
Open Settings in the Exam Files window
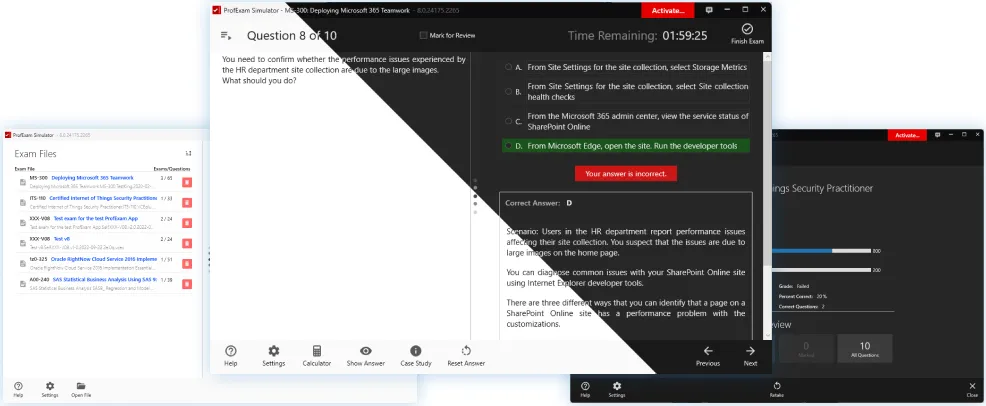(x=50, y=390)
